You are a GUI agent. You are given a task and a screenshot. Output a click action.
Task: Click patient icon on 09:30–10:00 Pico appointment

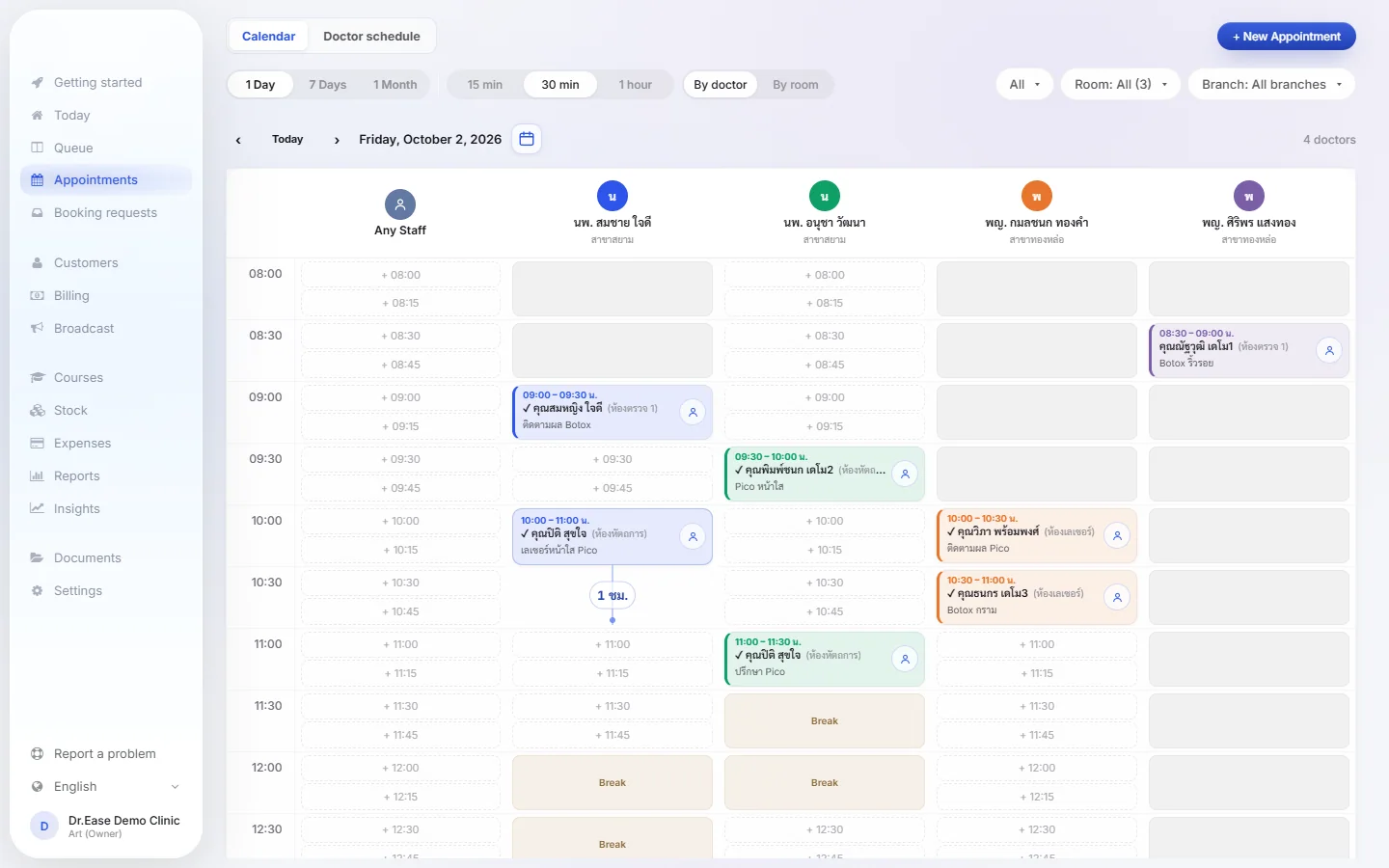[x=905, y=474]
